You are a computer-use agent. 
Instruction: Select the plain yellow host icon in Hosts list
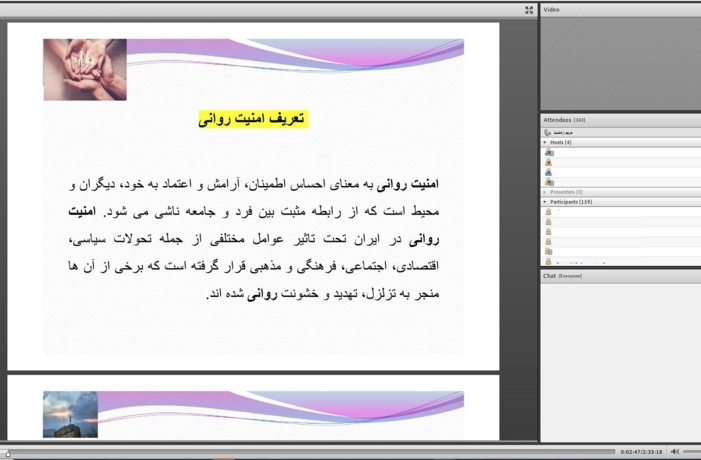[x=549, y=162]
